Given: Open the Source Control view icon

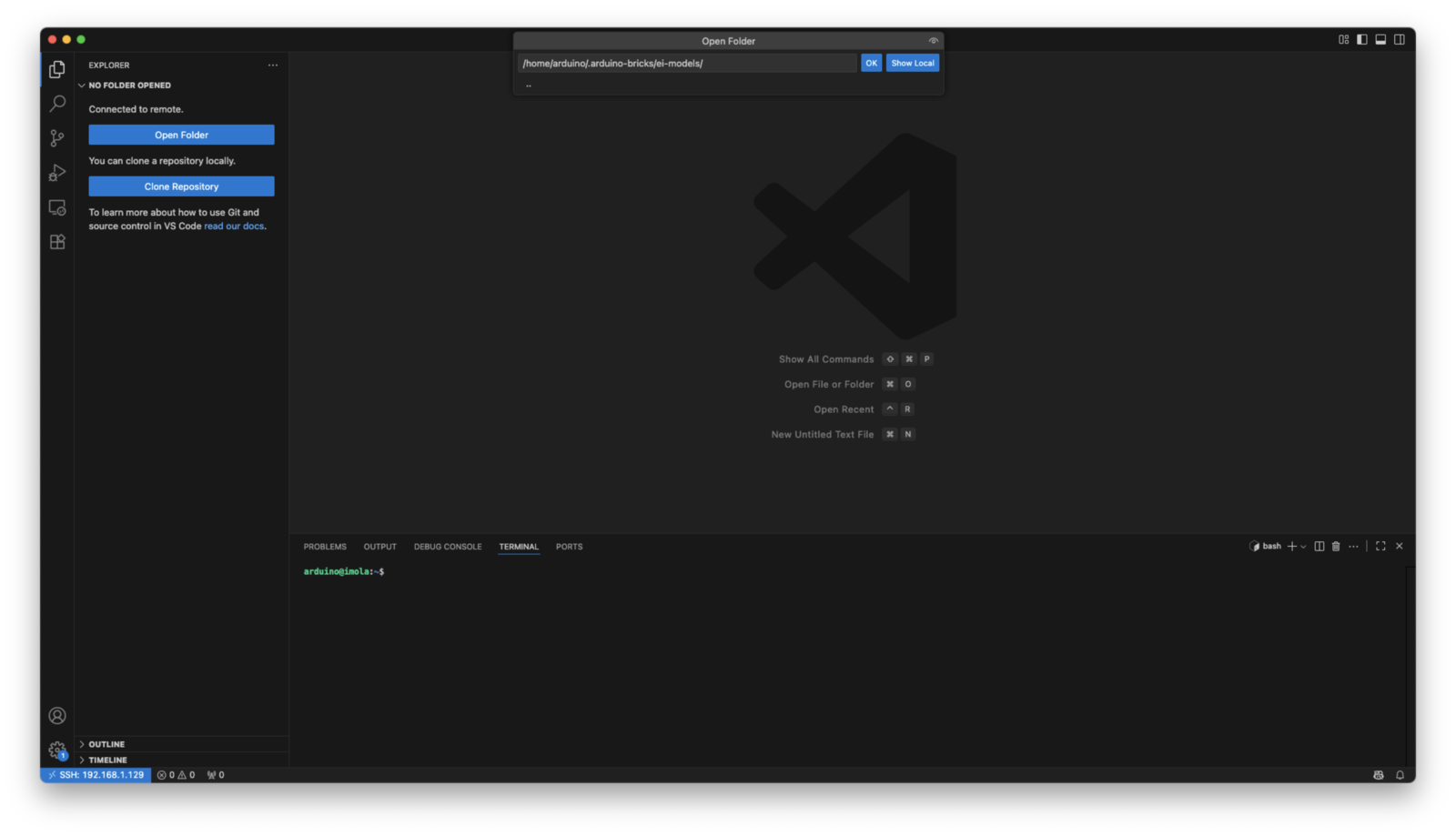Looking at the screenshot, I should pyautogui.click(x=57, y=138).
